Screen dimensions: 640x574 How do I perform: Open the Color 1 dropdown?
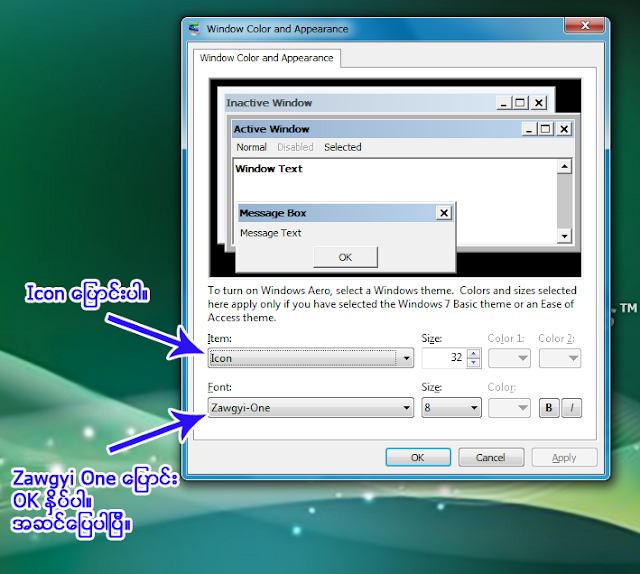pos(509,358)
